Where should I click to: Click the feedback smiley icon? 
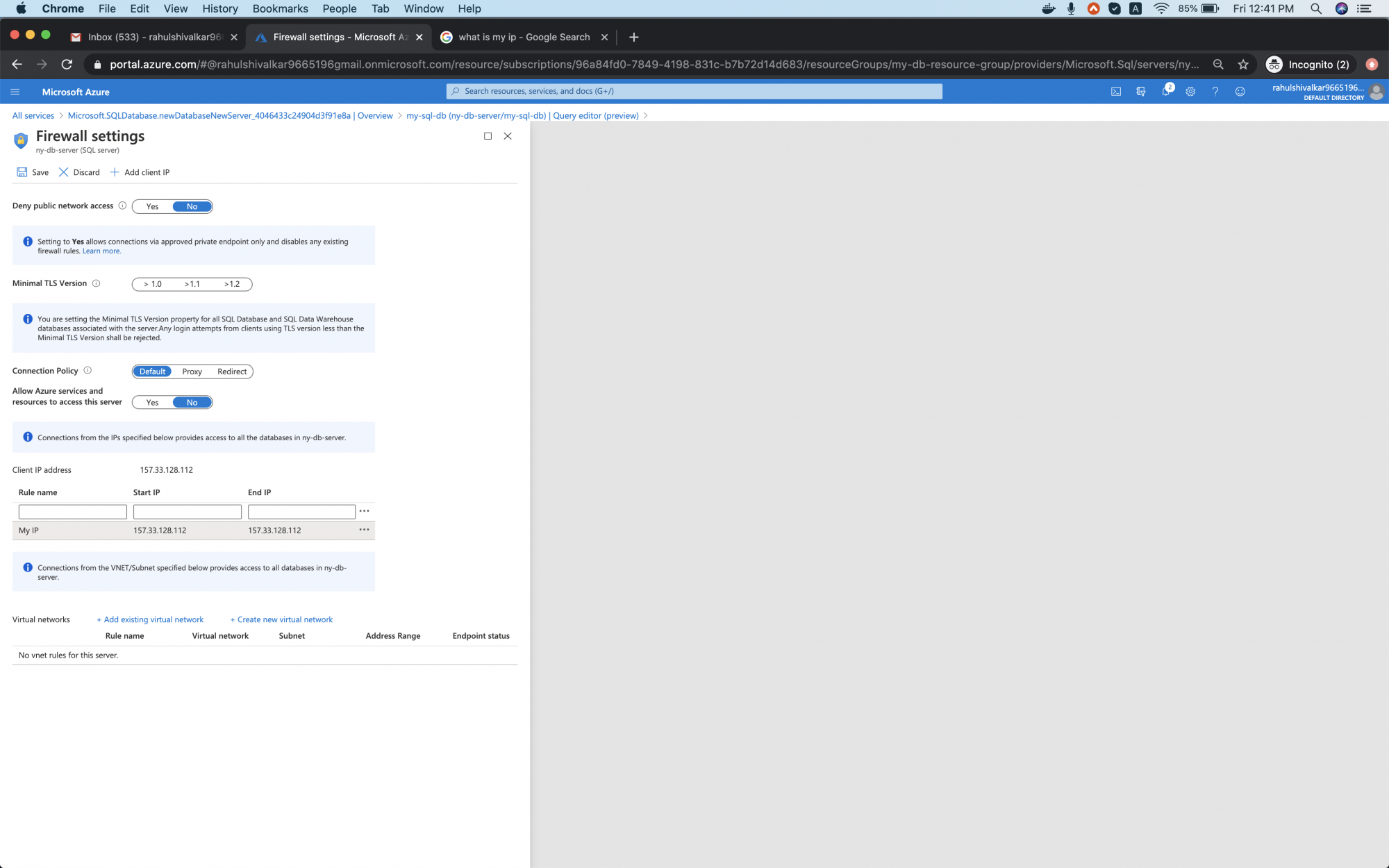click(1240, 92)
